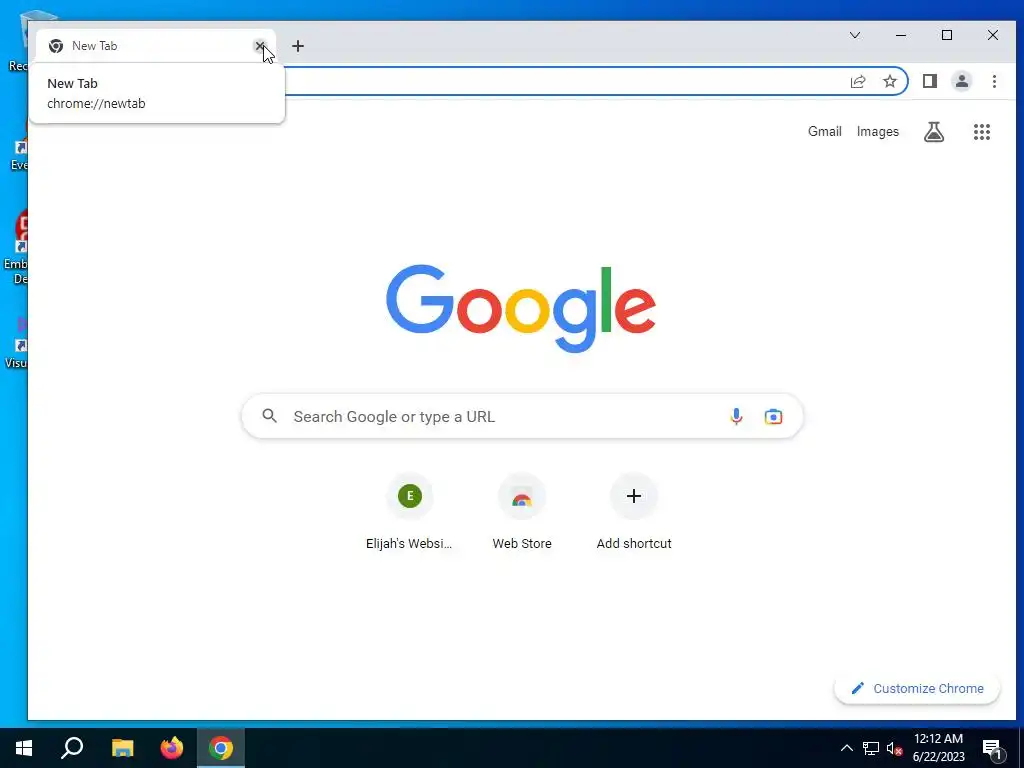1024x768 pixels.
Task: Click the Google logo
Action: tap(521, 308)
